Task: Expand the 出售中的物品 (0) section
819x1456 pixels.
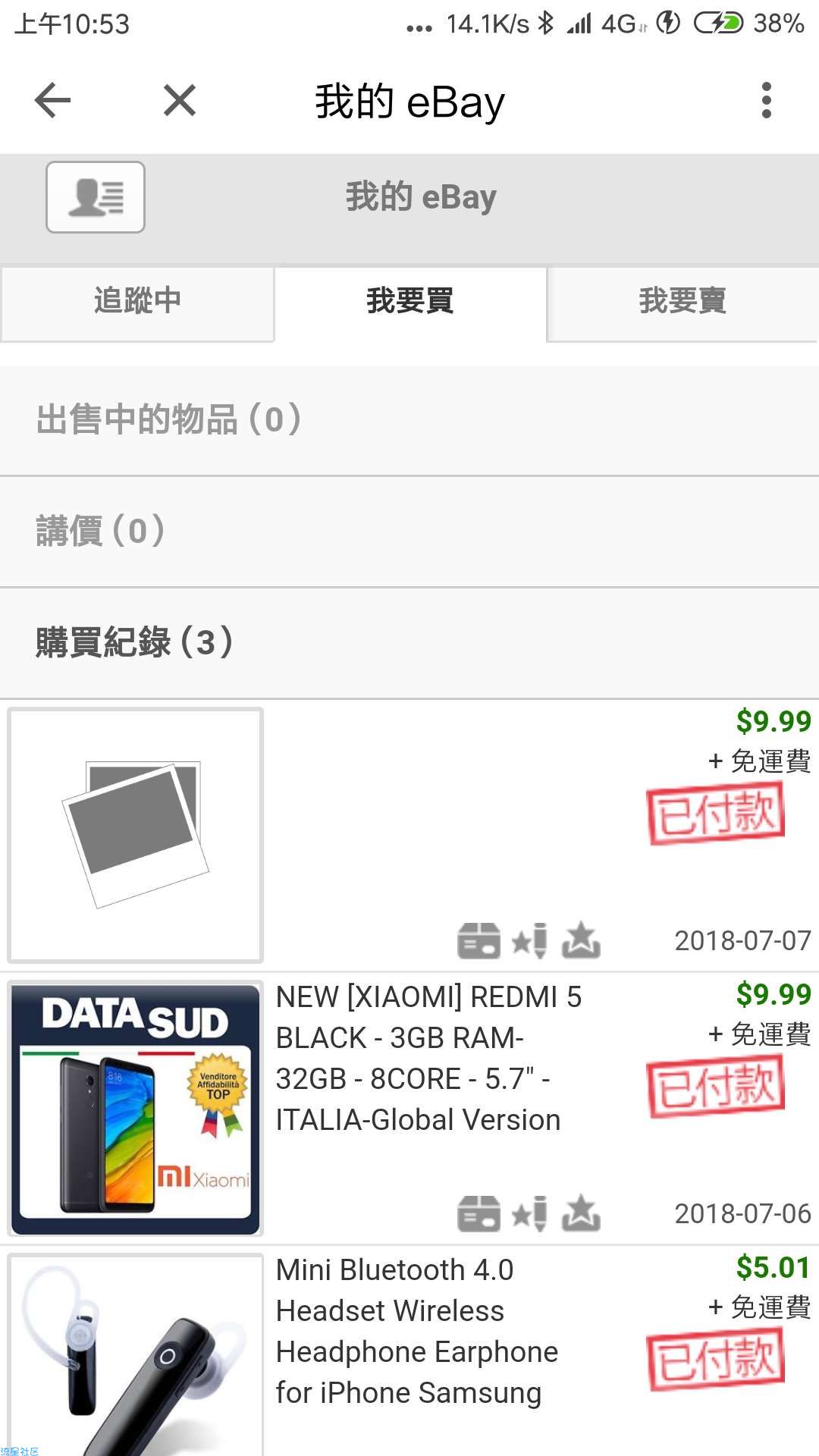Action: (x=409, y=420)
